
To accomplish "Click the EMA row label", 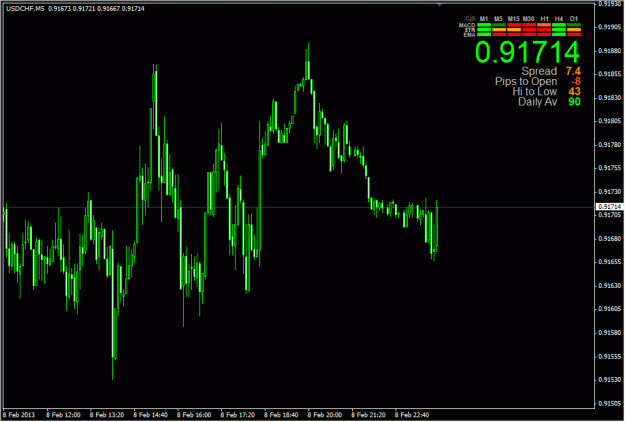I will pyautogui.click(x=469, y=35).
